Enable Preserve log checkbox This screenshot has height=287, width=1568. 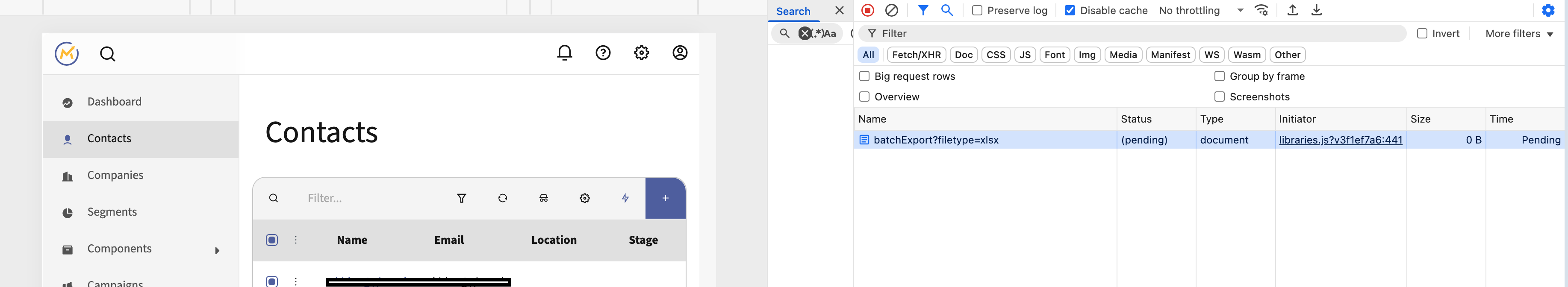point(977,10)
